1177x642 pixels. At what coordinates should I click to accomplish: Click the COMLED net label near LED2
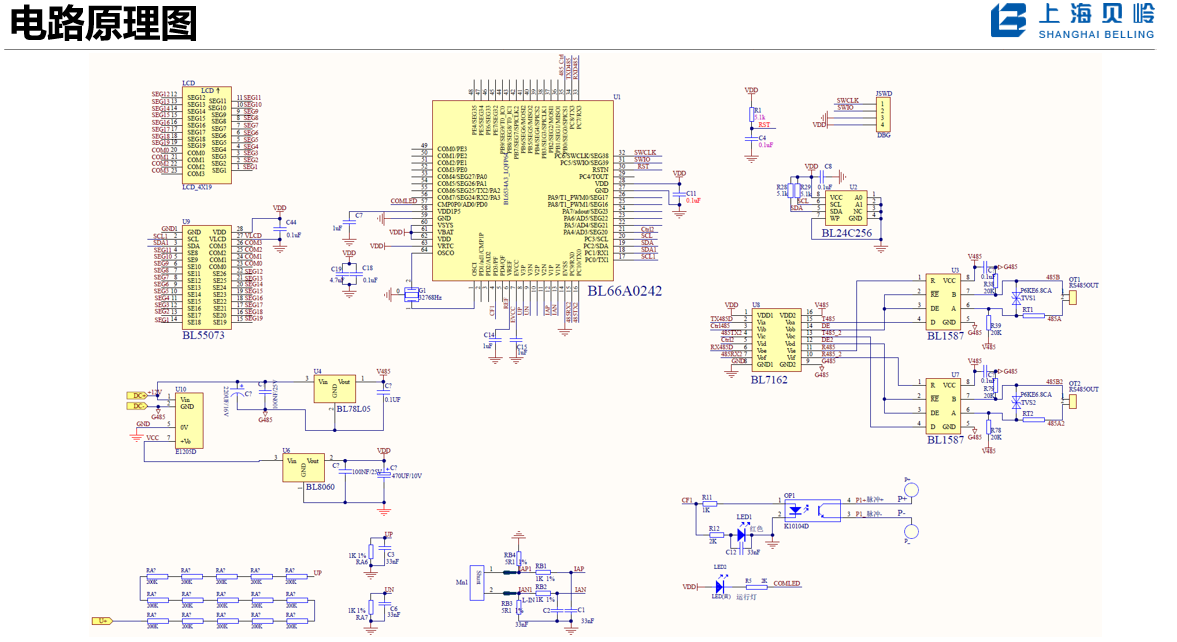coord(787,583)
